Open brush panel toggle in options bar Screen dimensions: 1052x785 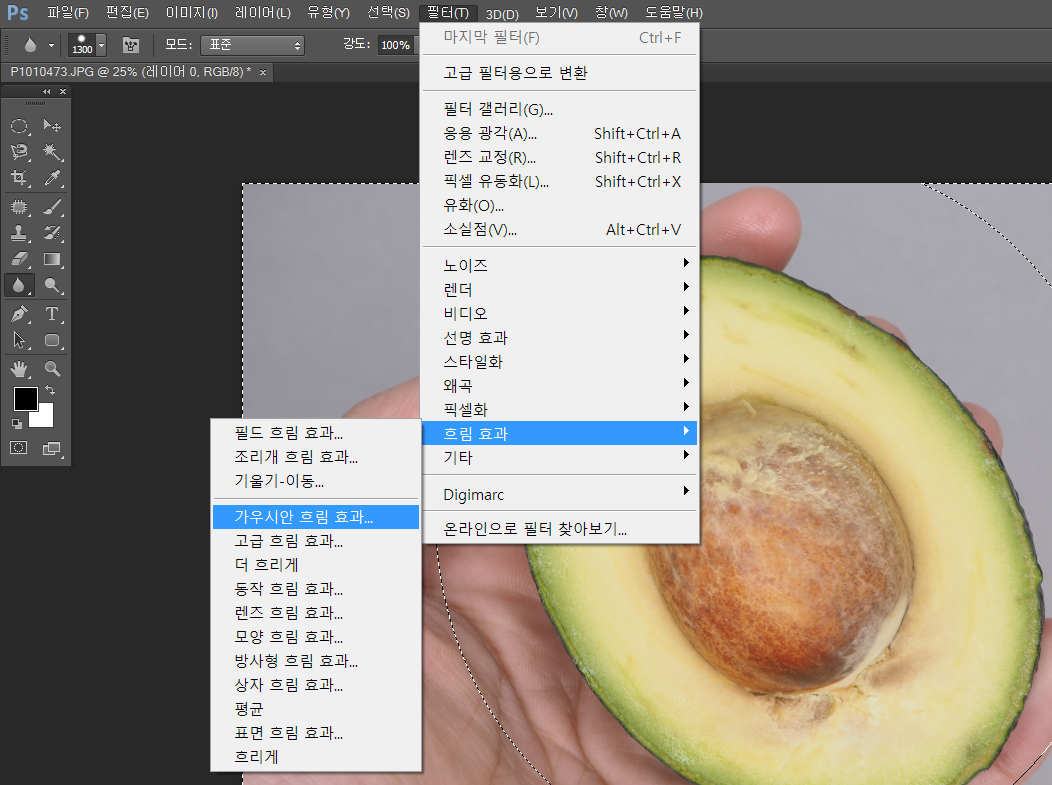click(x=131, y=45)
